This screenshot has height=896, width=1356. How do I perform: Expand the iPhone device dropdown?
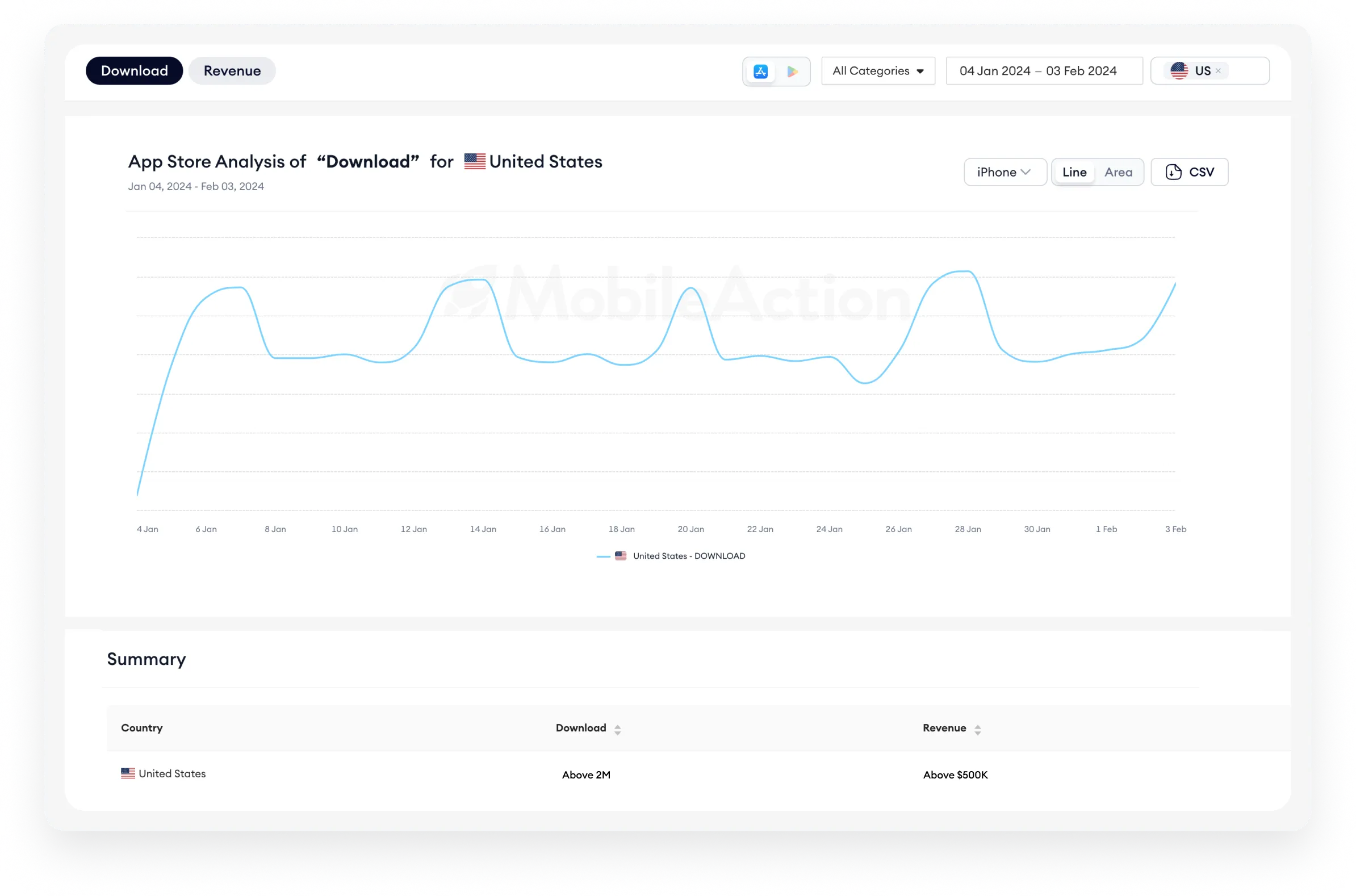pos(1004,172)
